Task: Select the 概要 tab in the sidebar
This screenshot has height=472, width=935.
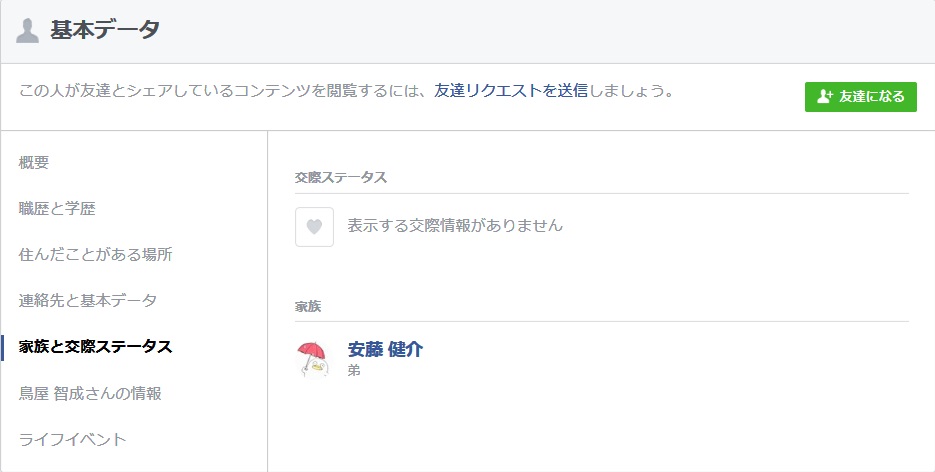Action: 34,163
